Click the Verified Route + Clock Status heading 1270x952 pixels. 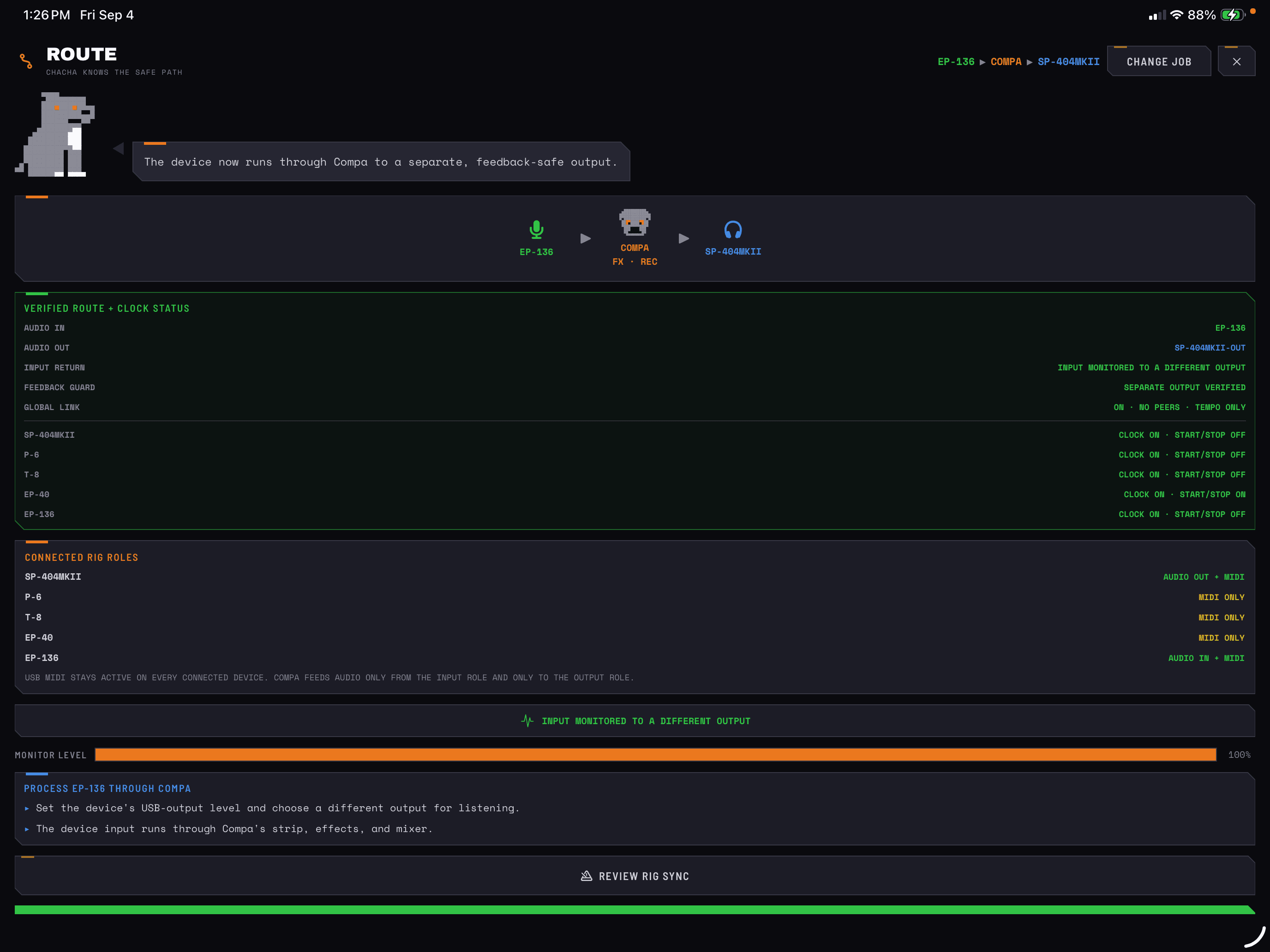coord(107,309)
